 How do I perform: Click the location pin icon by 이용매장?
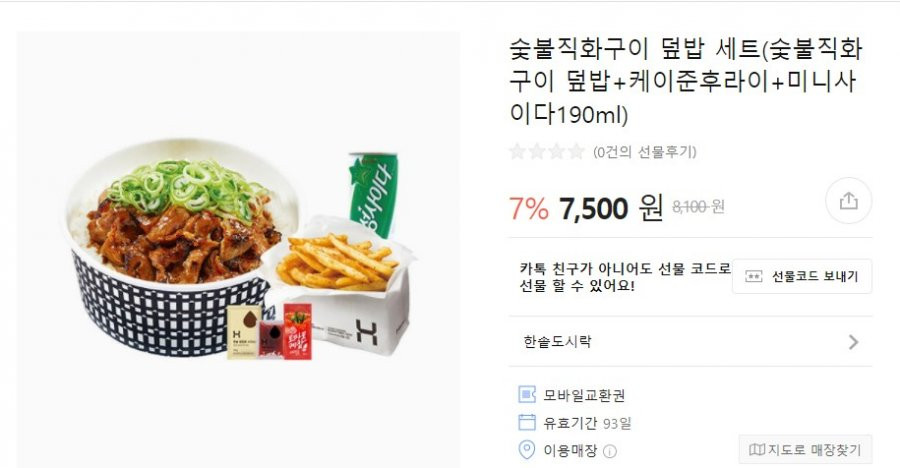click(x=526, y=450)
